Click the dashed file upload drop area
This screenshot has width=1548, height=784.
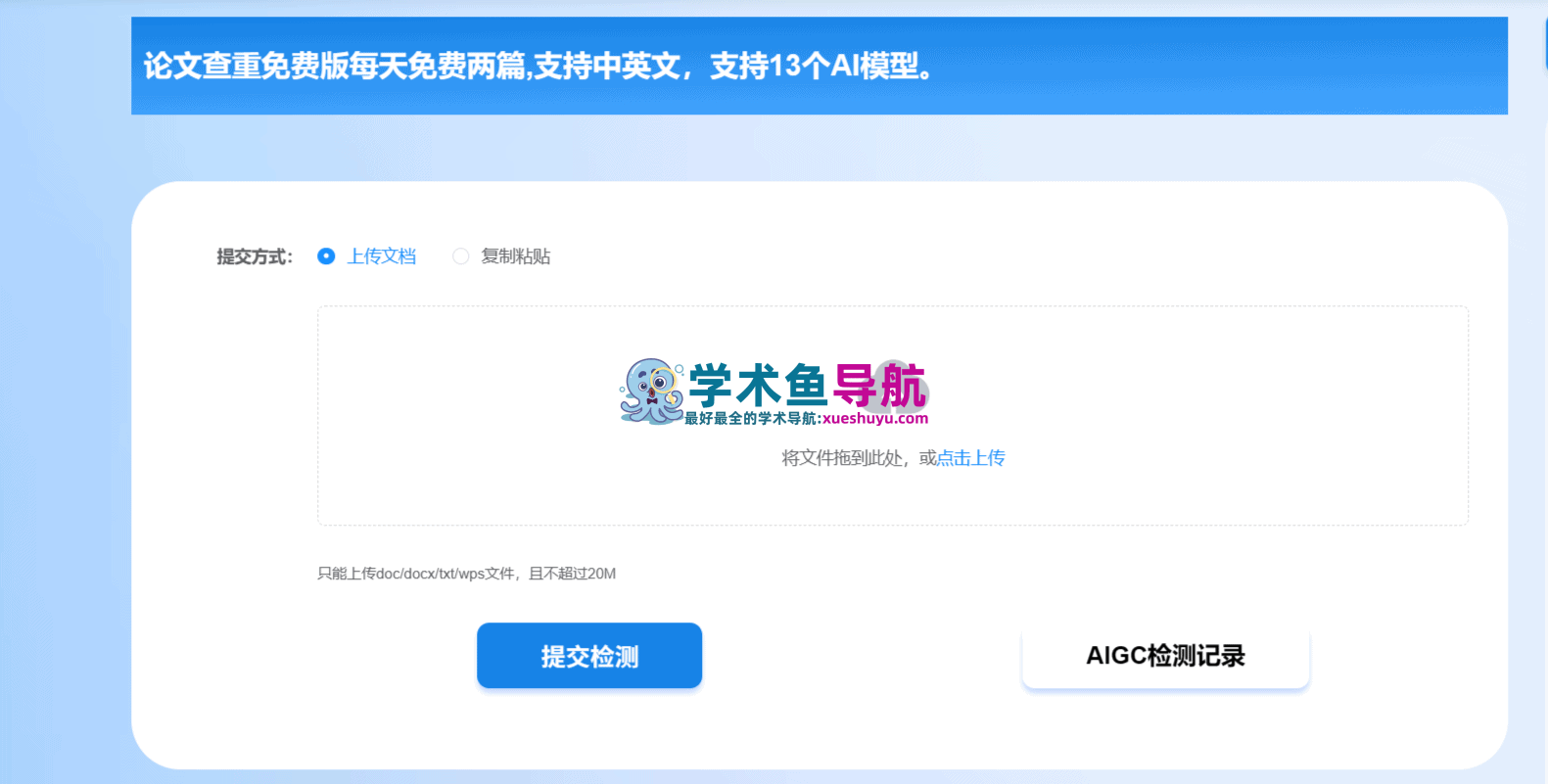click(893, 416)
